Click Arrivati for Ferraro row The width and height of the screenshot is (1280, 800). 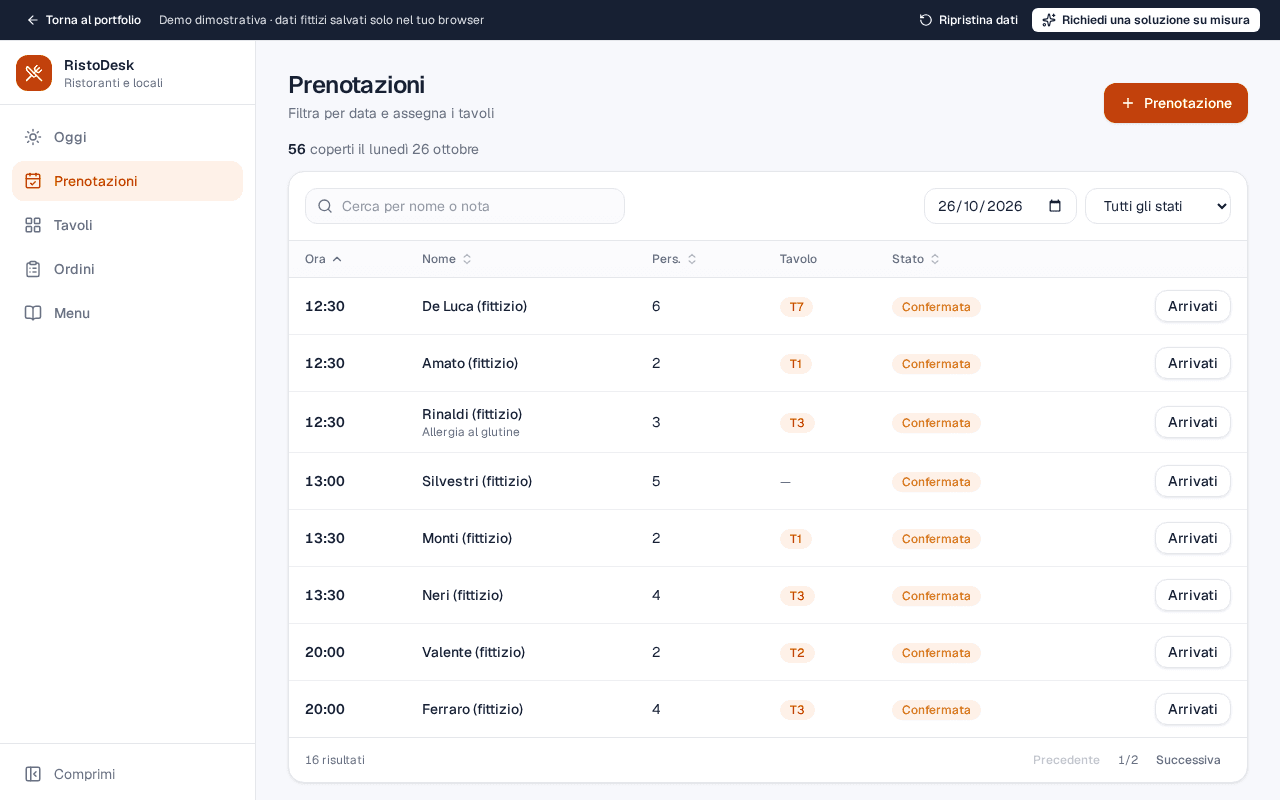point(1193,709)
